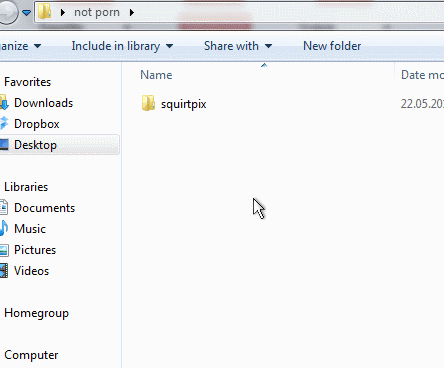Open the squirtpix folder icon
The width and height of the screenshot is (444, 368).
148,103
